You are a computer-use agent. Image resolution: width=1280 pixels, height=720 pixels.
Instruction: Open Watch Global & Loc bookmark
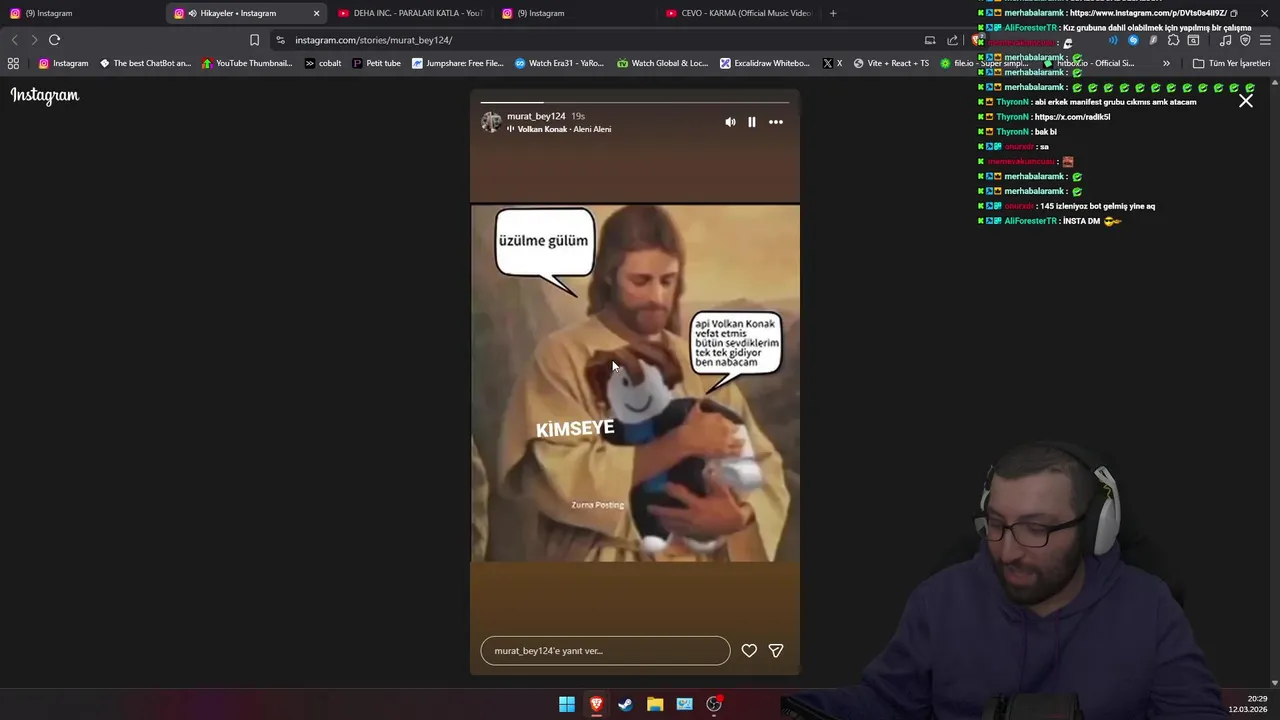coord(663,63)
